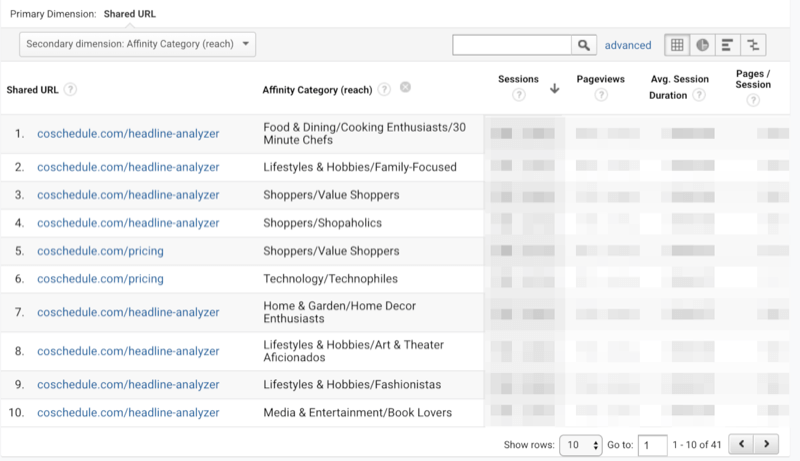
Task: Open help icon under Pageviews header
Action: (x=601, y=95)
